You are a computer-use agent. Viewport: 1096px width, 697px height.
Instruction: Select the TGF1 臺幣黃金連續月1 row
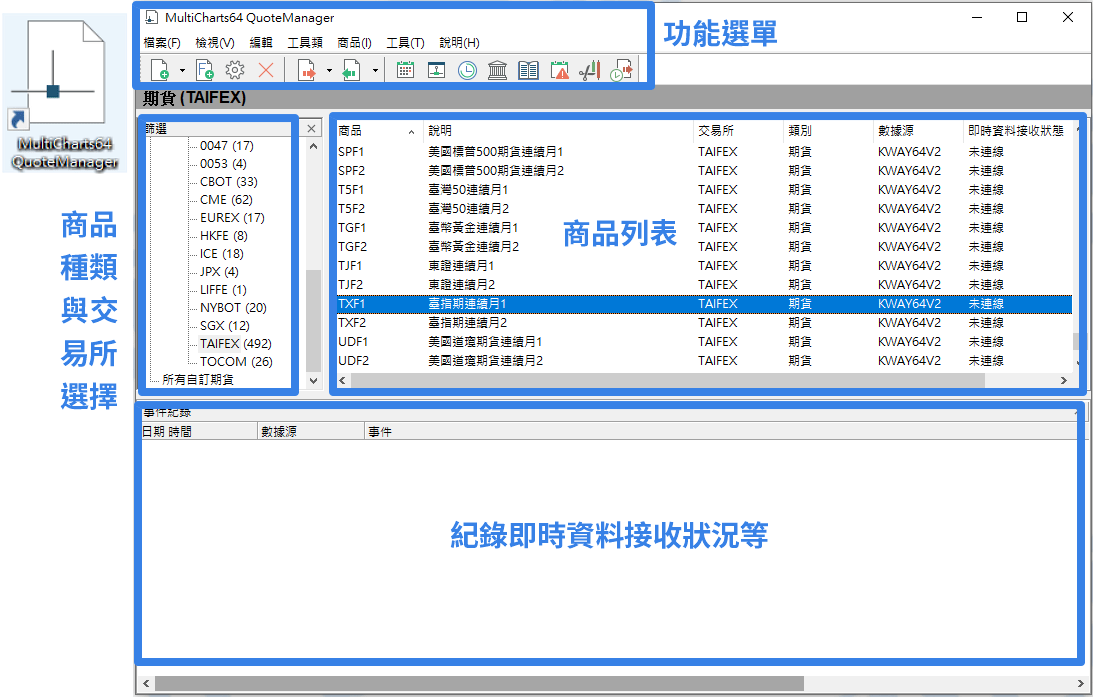704,228
